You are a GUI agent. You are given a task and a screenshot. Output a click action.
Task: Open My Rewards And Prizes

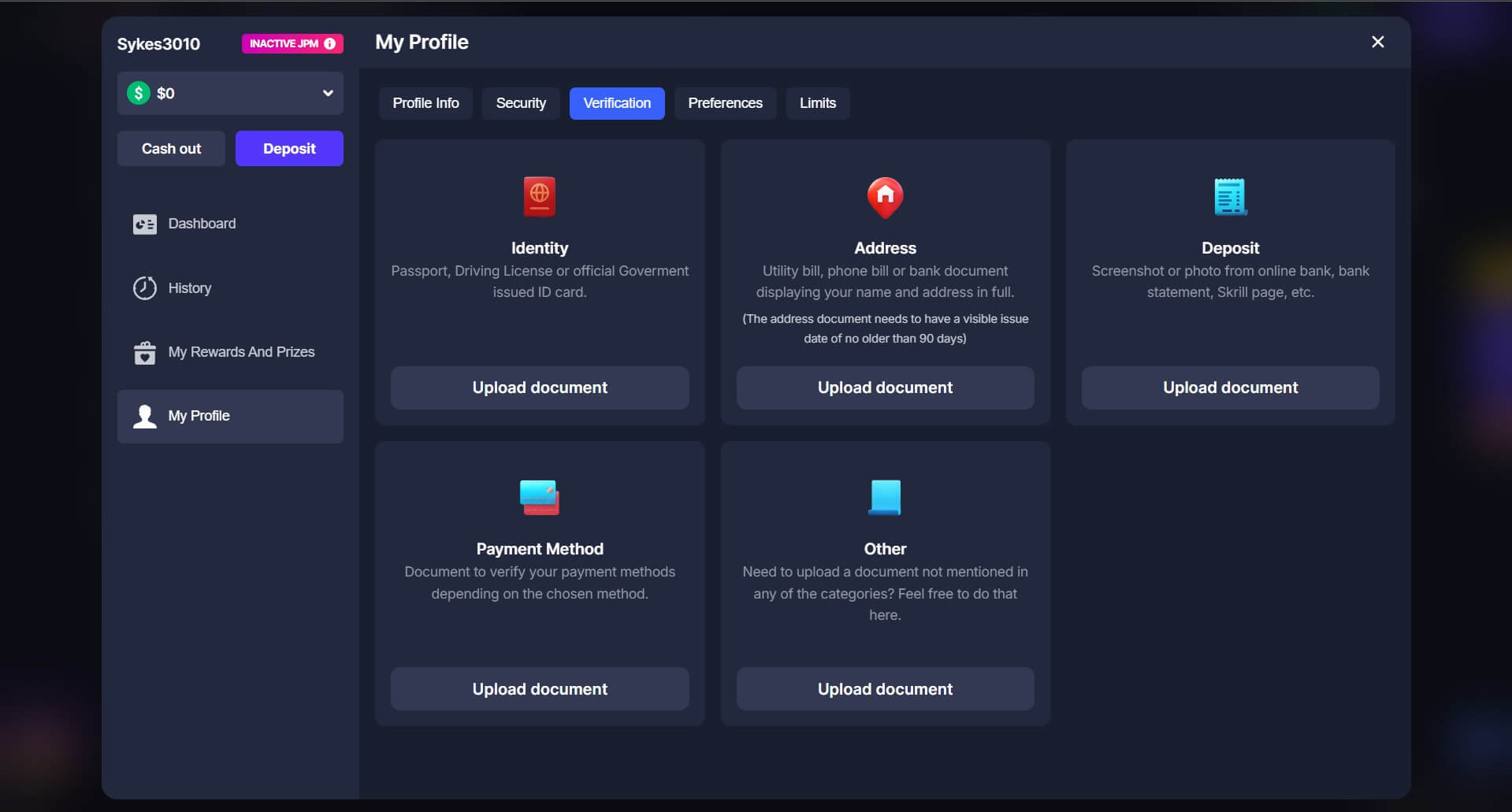point(230,352)
